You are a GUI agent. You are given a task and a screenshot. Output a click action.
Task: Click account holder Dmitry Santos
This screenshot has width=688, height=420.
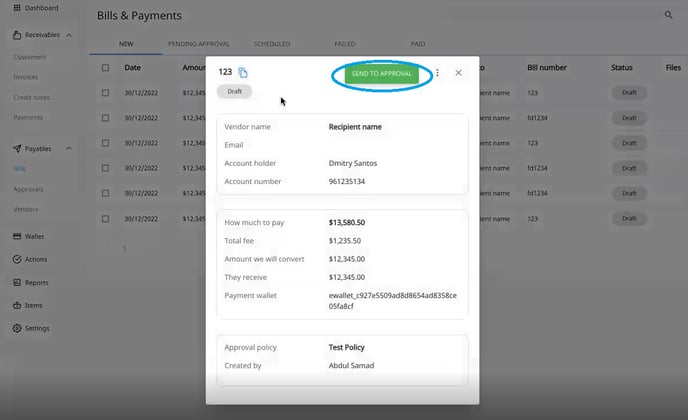[353, 163]
